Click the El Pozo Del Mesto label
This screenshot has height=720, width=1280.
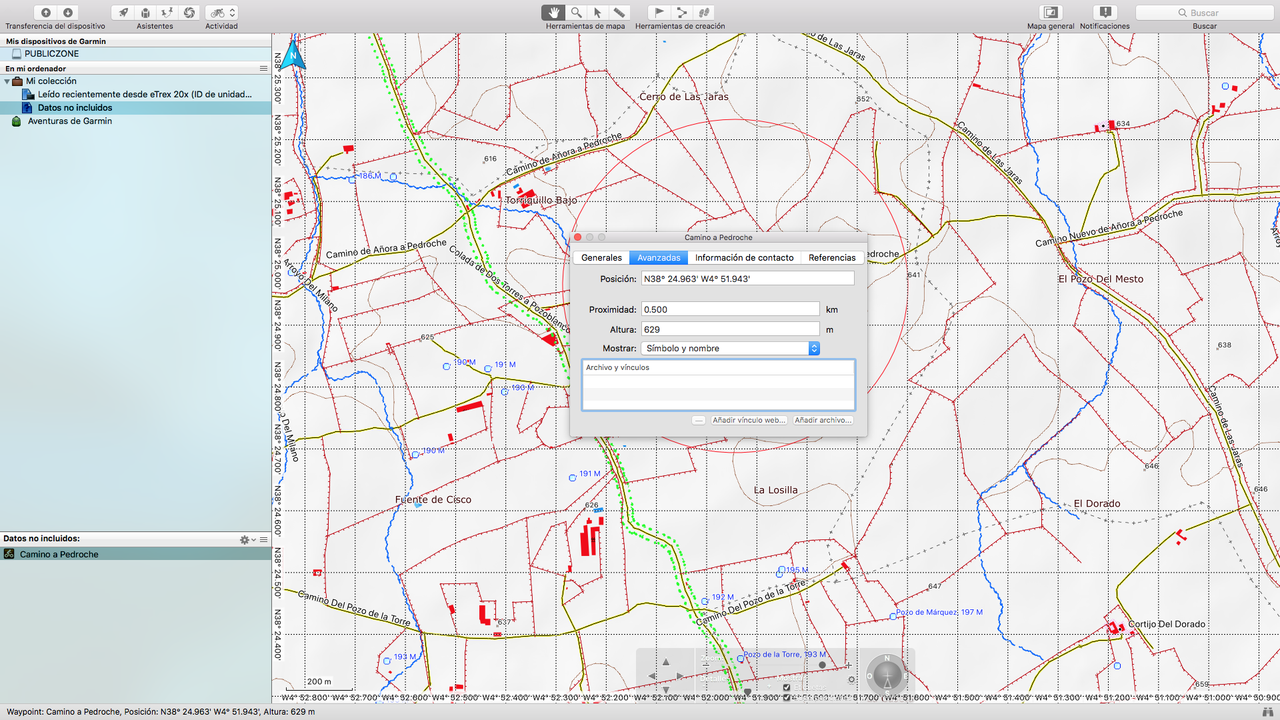pos(1101,278)
